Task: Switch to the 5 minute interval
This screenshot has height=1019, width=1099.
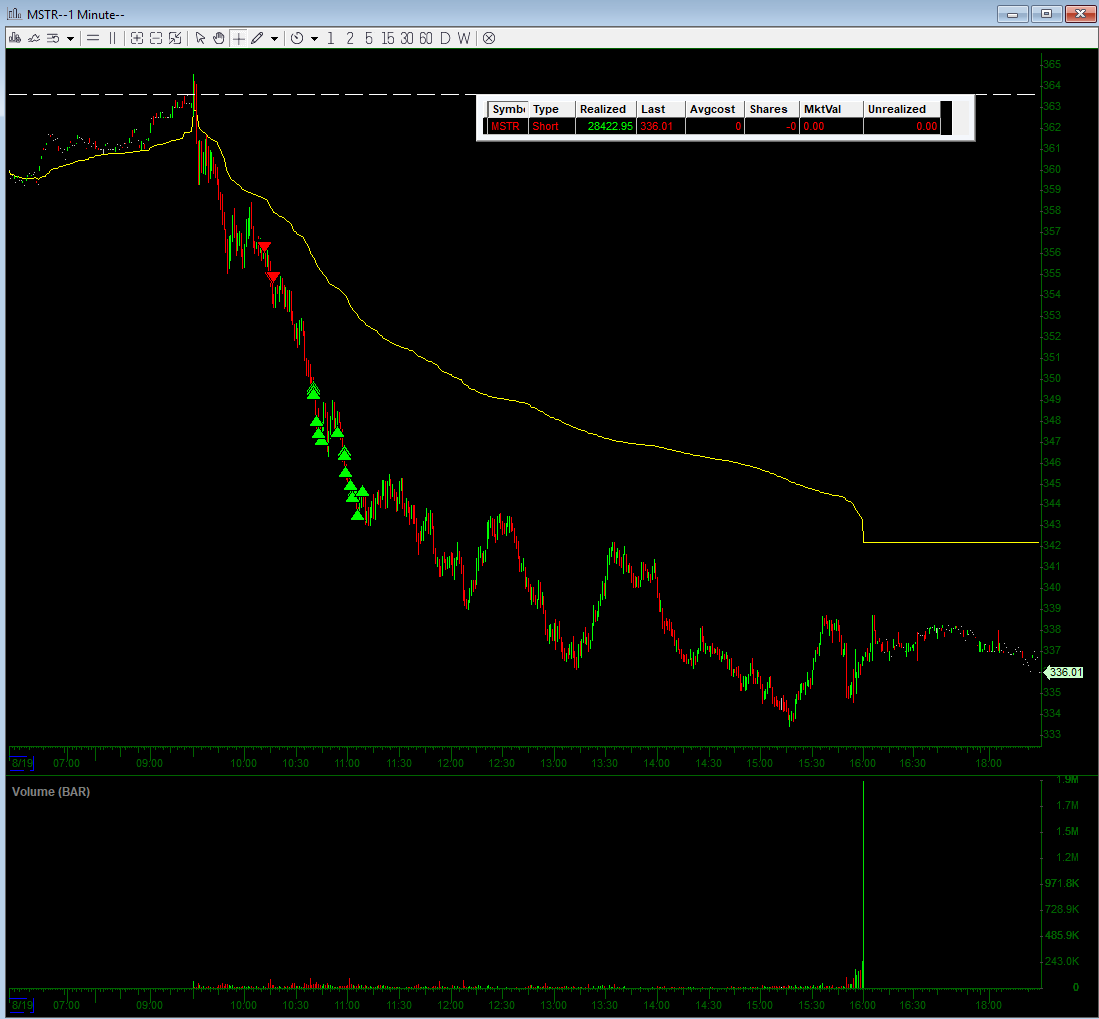Action: (369, 39)
